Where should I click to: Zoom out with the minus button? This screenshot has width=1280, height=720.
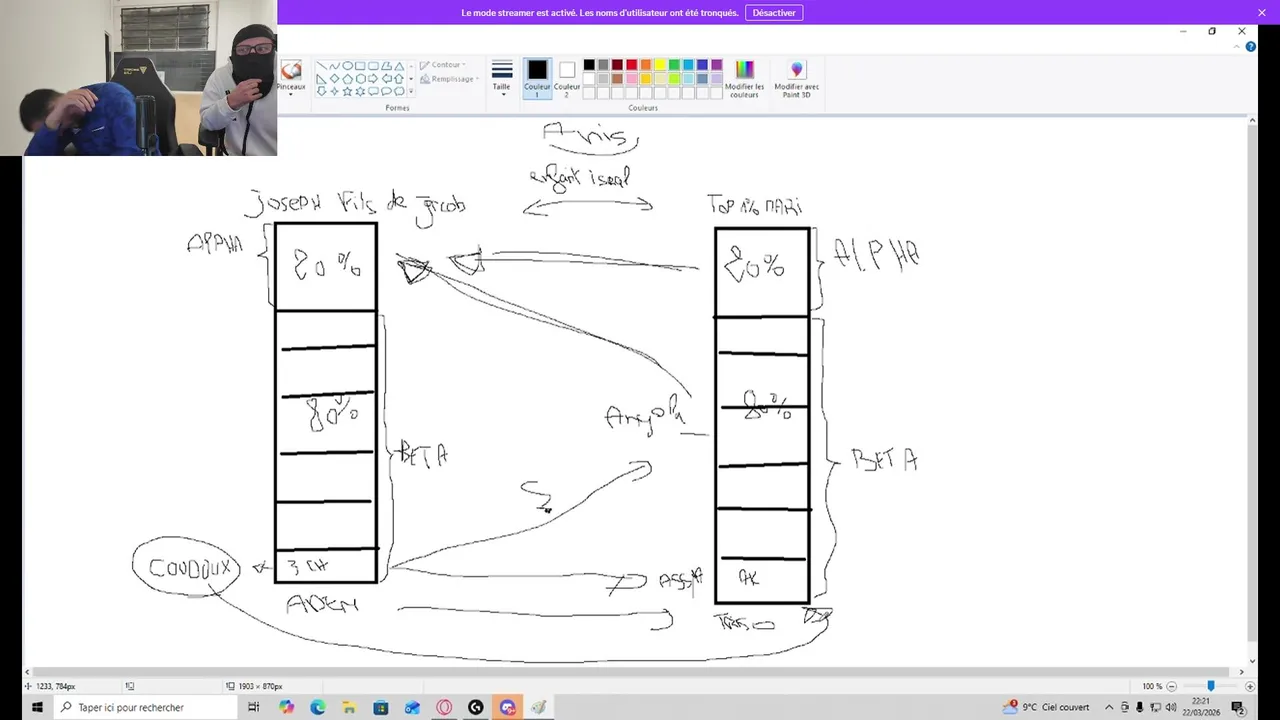(x=1172, y=686)
